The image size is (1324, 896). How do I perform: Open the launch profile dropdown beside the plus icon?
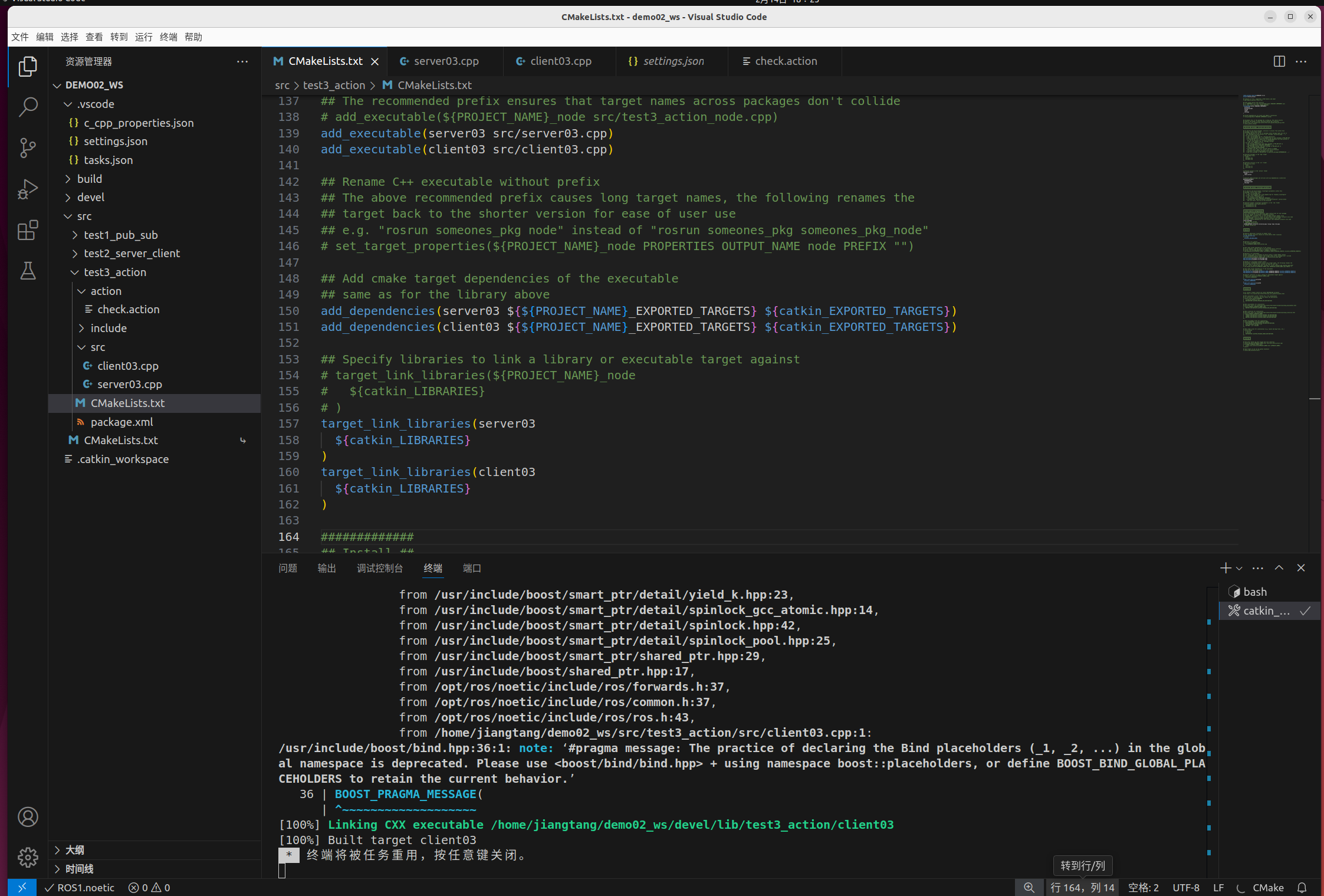[x=1239, y=568]
